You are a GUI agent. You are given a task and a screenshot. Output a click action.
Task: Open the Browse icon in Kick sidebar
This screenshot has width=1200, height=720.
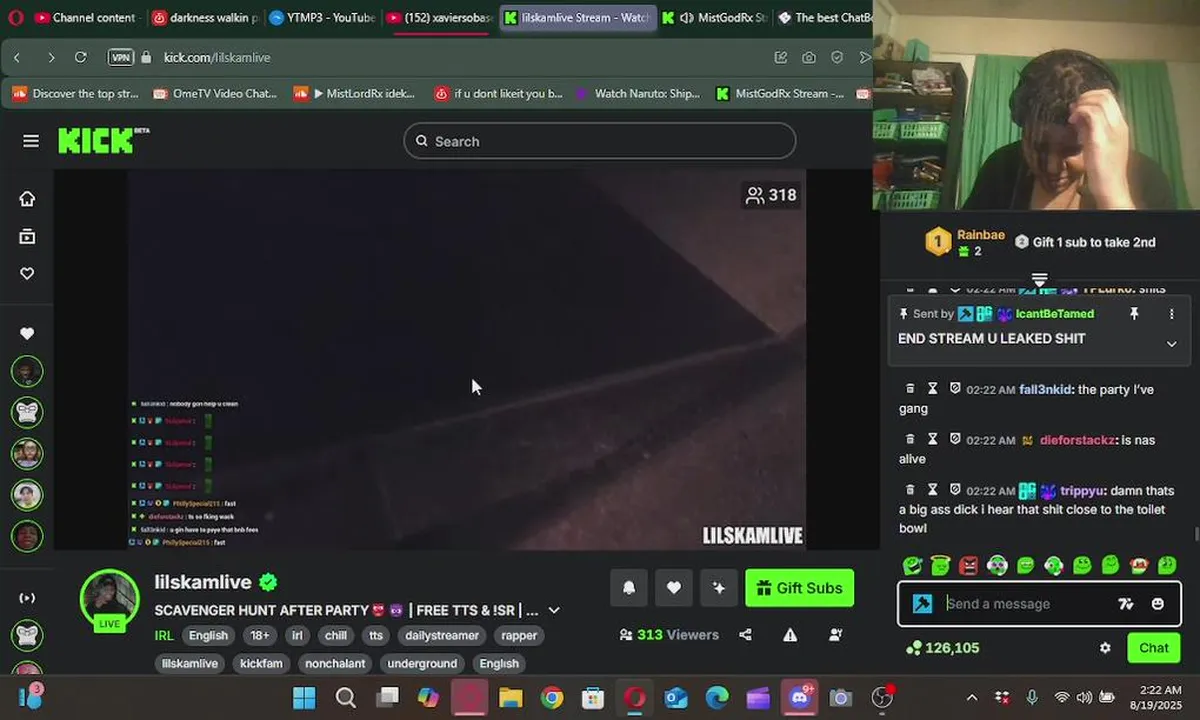27,236
